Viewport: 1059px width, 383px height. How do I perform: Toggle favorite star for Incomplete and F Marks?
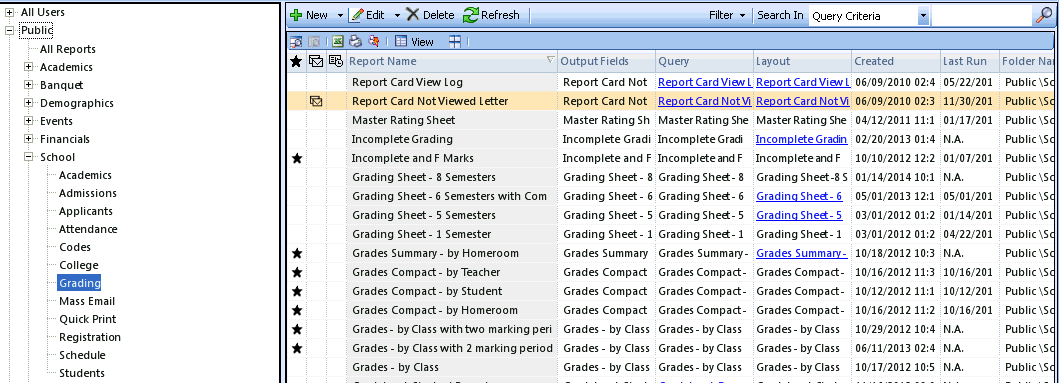(296, 158)
